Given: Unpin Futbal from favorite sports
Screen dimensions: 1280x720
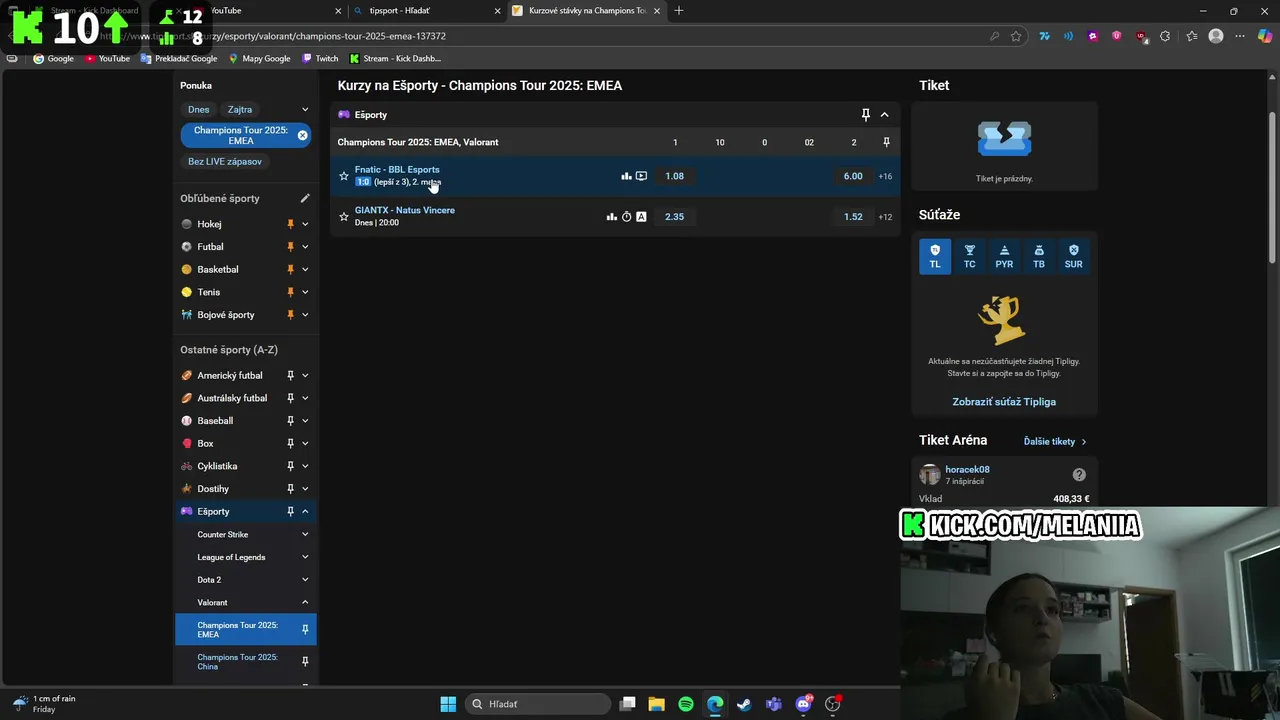Looking at the screenshot, I should [291, 247].
